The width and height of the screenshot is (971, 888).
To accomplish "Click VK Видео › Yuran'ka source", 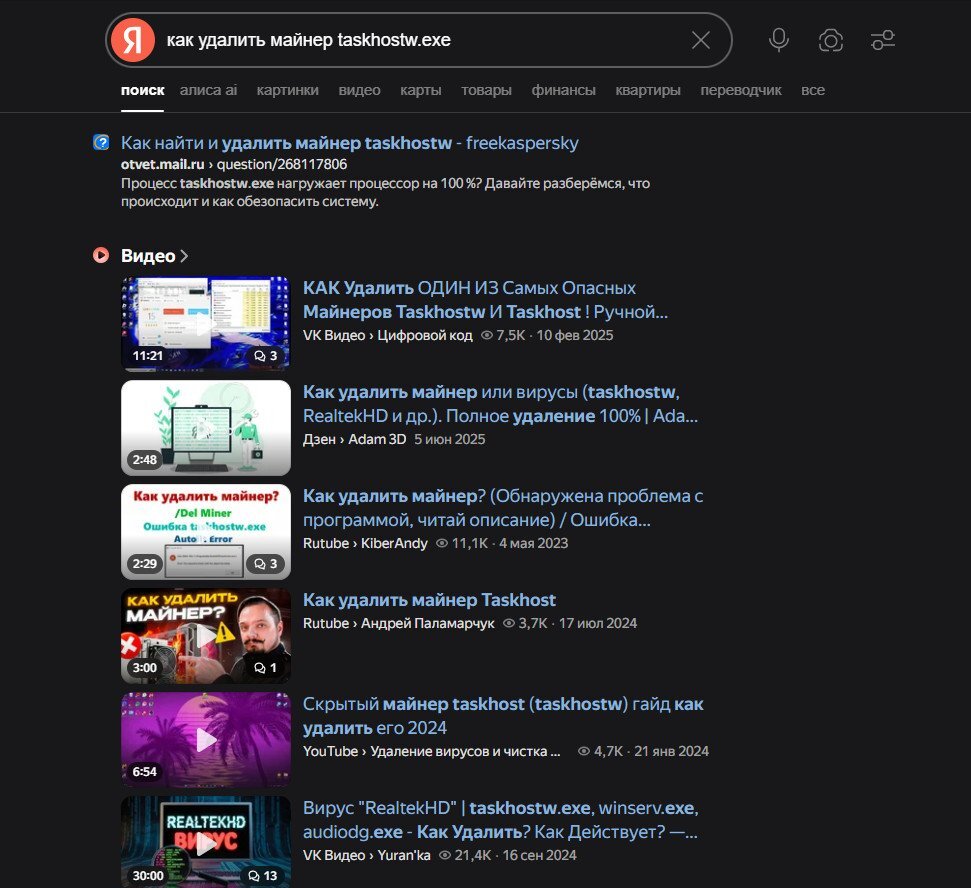I will (x=366, y=855).
